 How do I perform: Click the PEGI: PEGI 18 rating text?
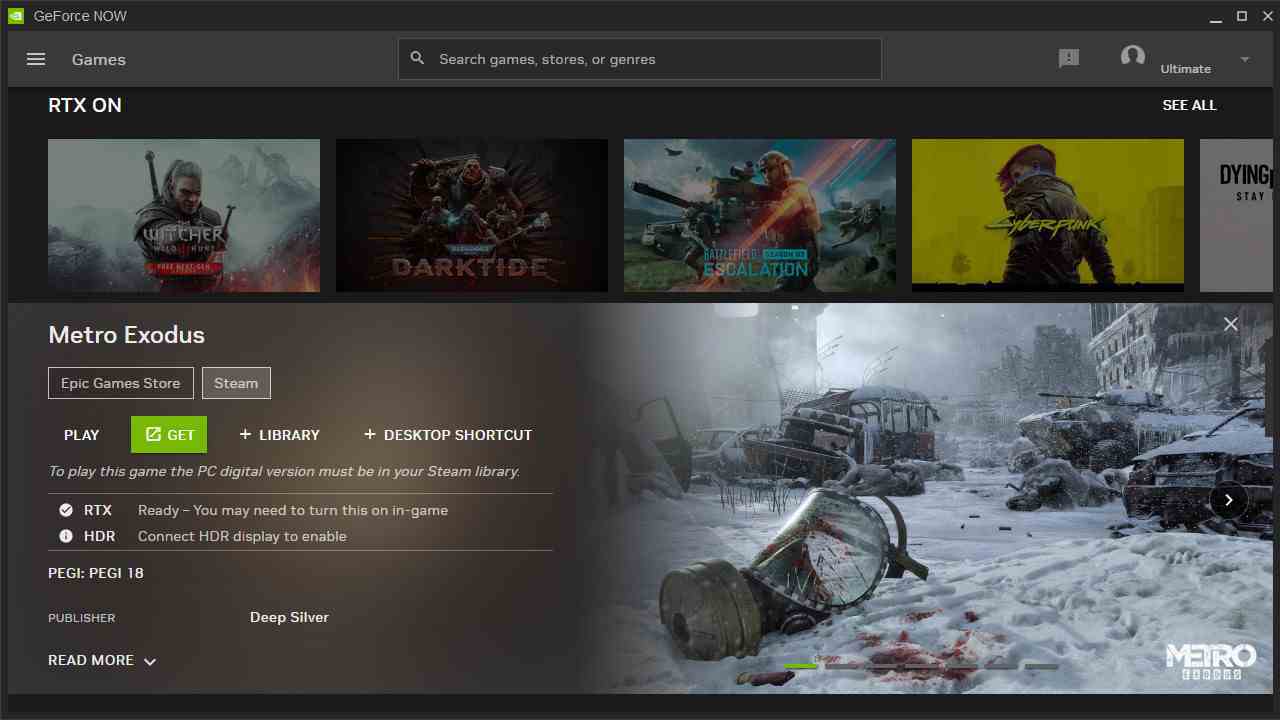(96, 573)
